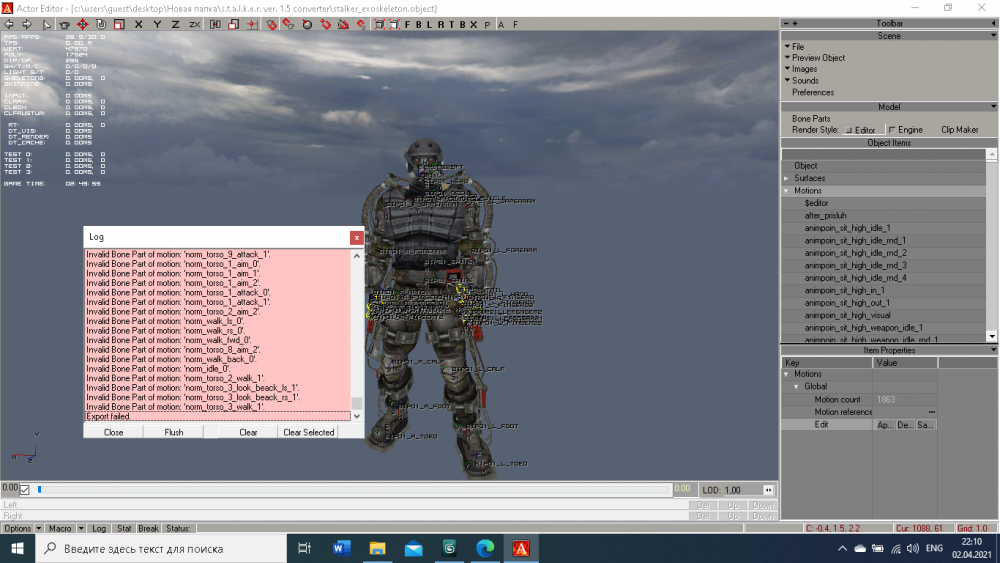This screenshot has height=563, width=1000.
Task: Click the Break button in the bottom bar
Action: [148, 529]
